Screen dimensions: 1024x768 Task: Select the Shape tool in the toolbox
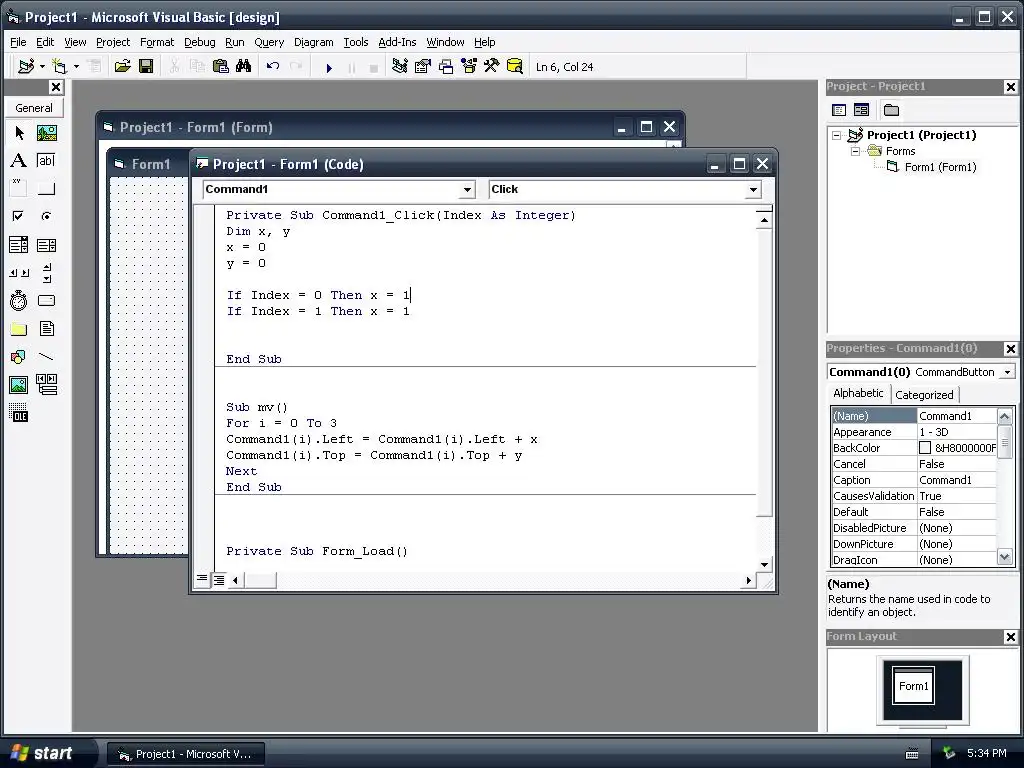click(19, 357)
